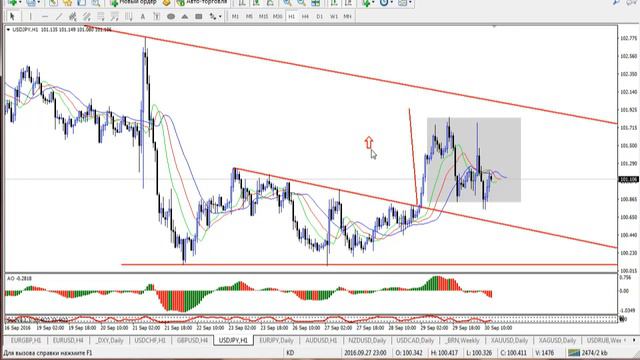This screenshot has height=360, width=640.
Task: Switch to MN timeframe
Action: [347, 17]
